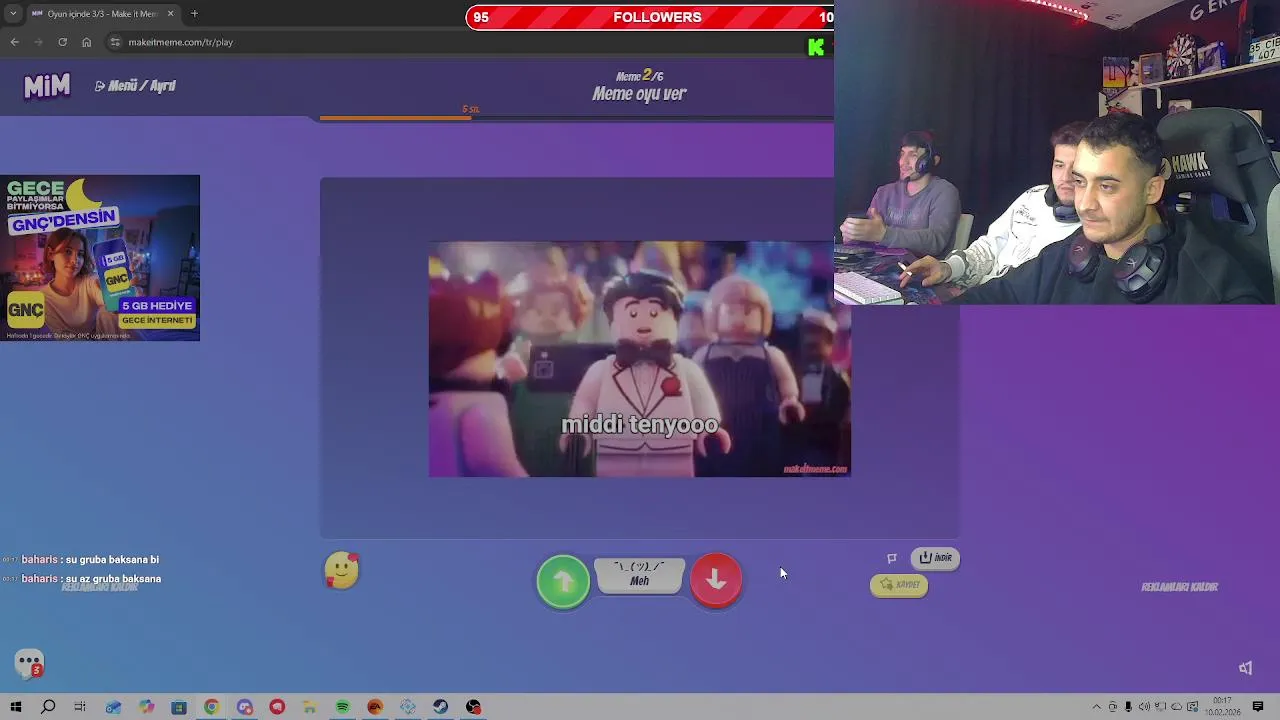Open the Windows Start menu
This screenshot has height=720, width=1280.
[x=15, y=707]
